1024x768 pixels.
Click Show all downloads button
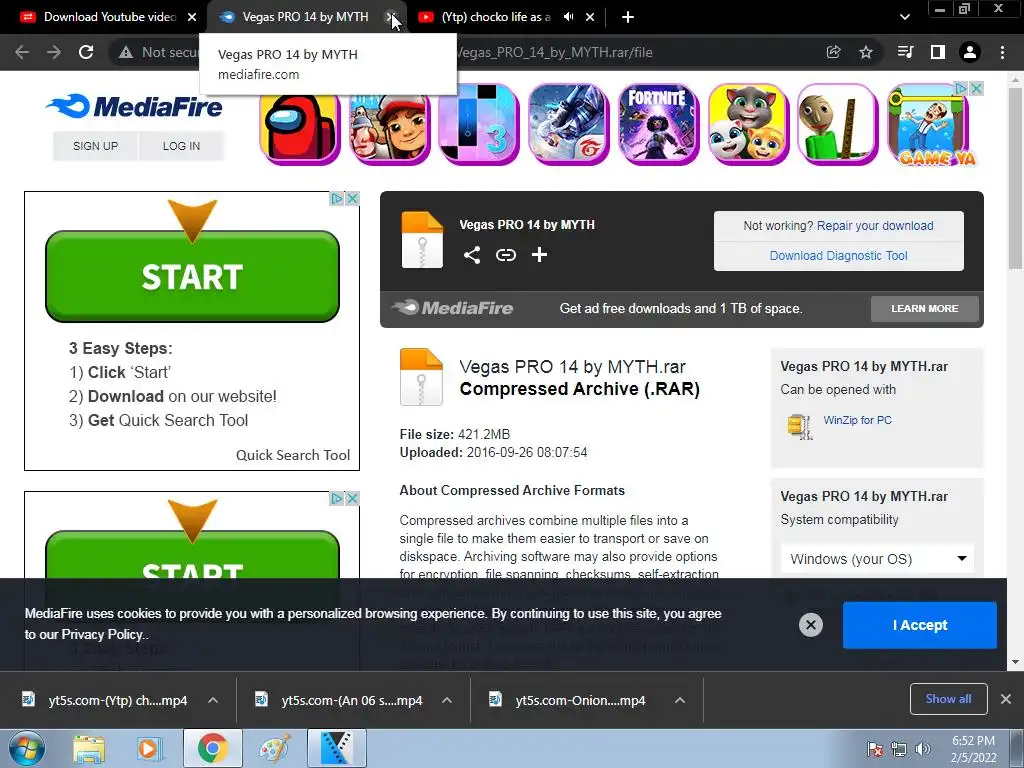(x=948, y=699)
